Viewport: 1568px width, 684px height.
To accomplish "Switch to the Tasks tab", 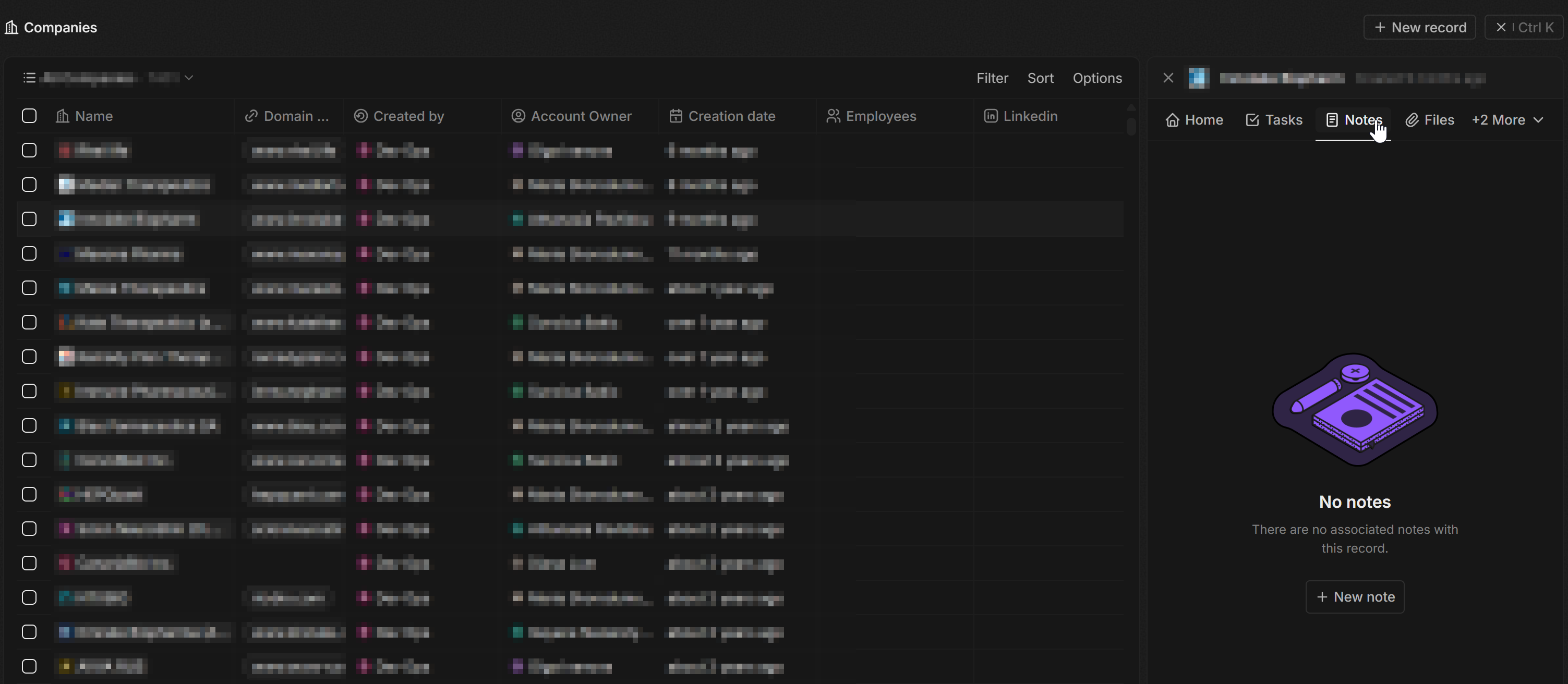I will [1273, 120].
